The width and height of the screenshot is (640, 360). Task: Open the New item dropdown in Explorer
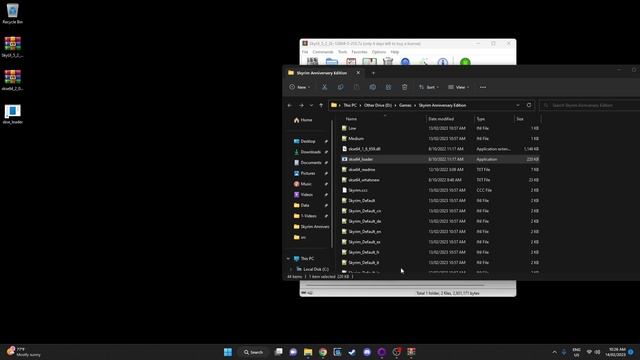[x=300, y=87]
